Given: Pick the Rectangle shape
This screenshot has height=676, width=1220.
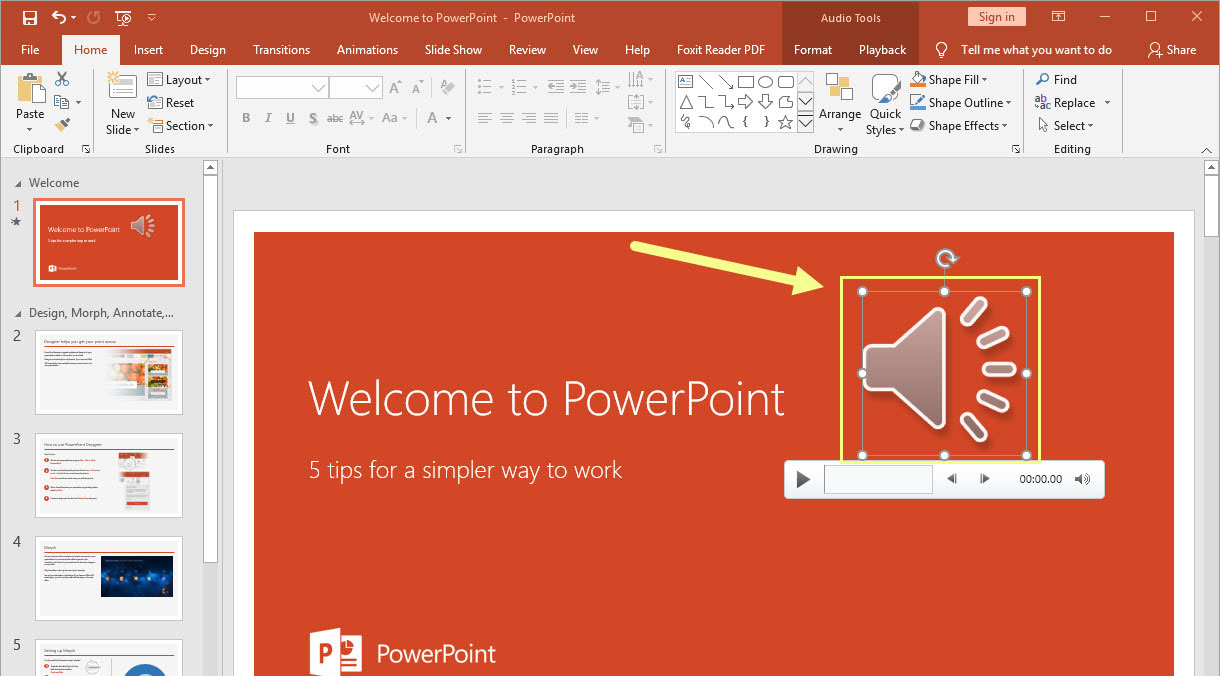Looking at the screenshot, I should pos(746,81).
